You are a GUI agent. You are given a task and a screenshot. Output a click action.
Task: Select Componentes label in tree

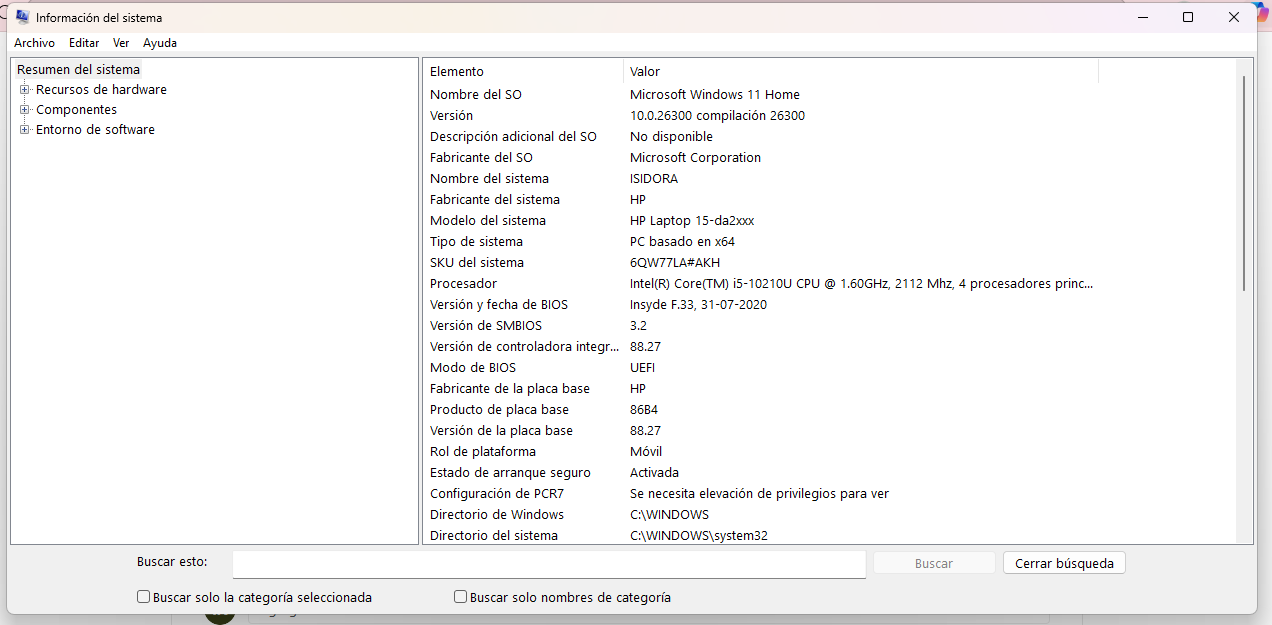click(x=76, y=110)
